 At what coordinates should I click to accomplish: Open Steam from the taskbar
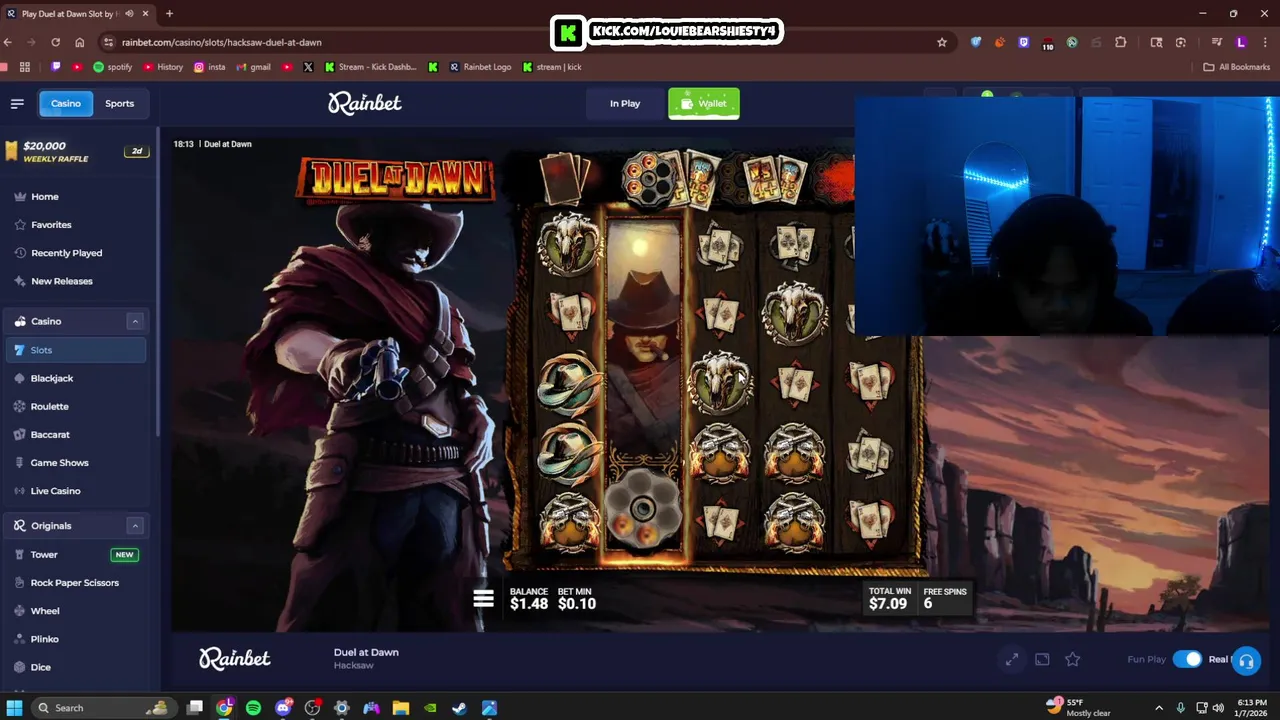point(459,708)
